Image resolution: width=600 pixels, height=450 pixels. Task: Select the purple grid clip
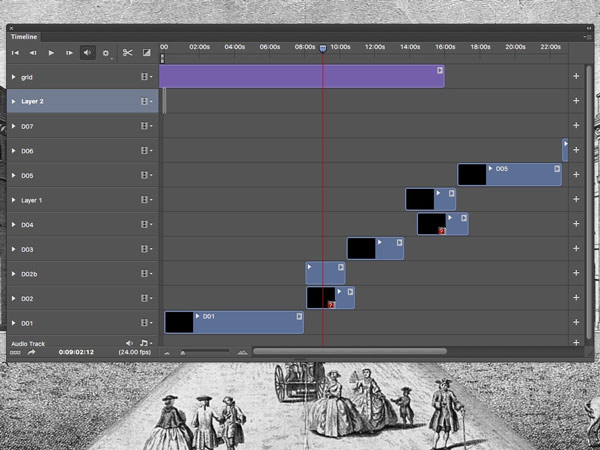click(302, 76)
